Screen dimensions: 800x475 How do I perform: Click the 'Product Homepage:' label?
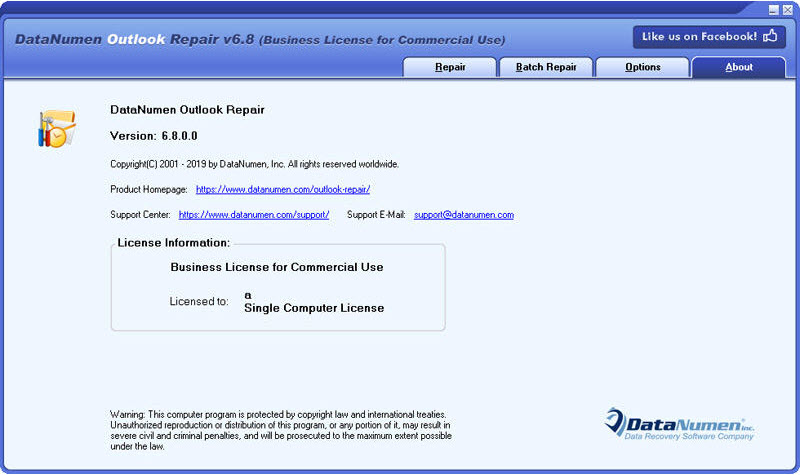(x=149, y=189)
